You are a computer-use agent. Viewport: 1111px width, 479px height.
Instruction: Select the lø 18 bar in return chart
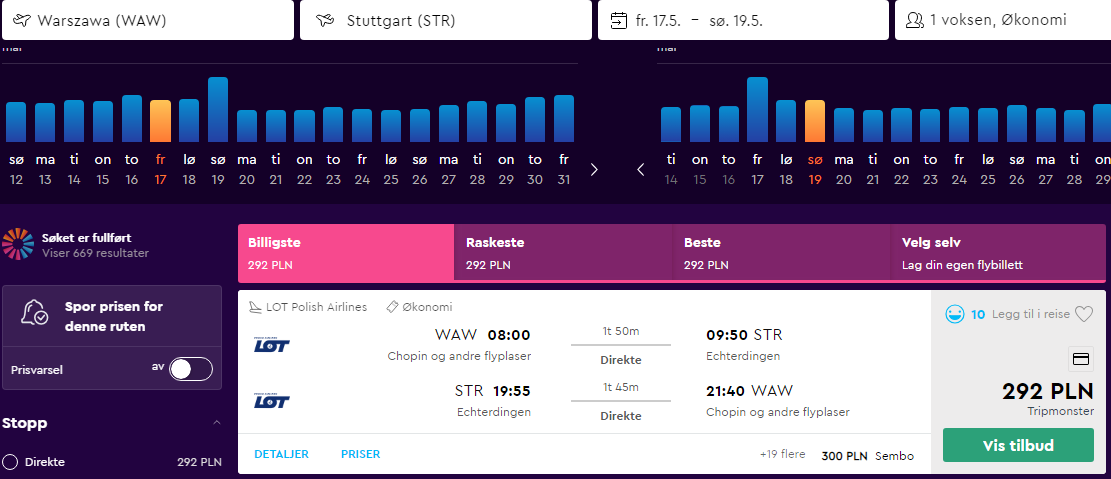(786, 121)
